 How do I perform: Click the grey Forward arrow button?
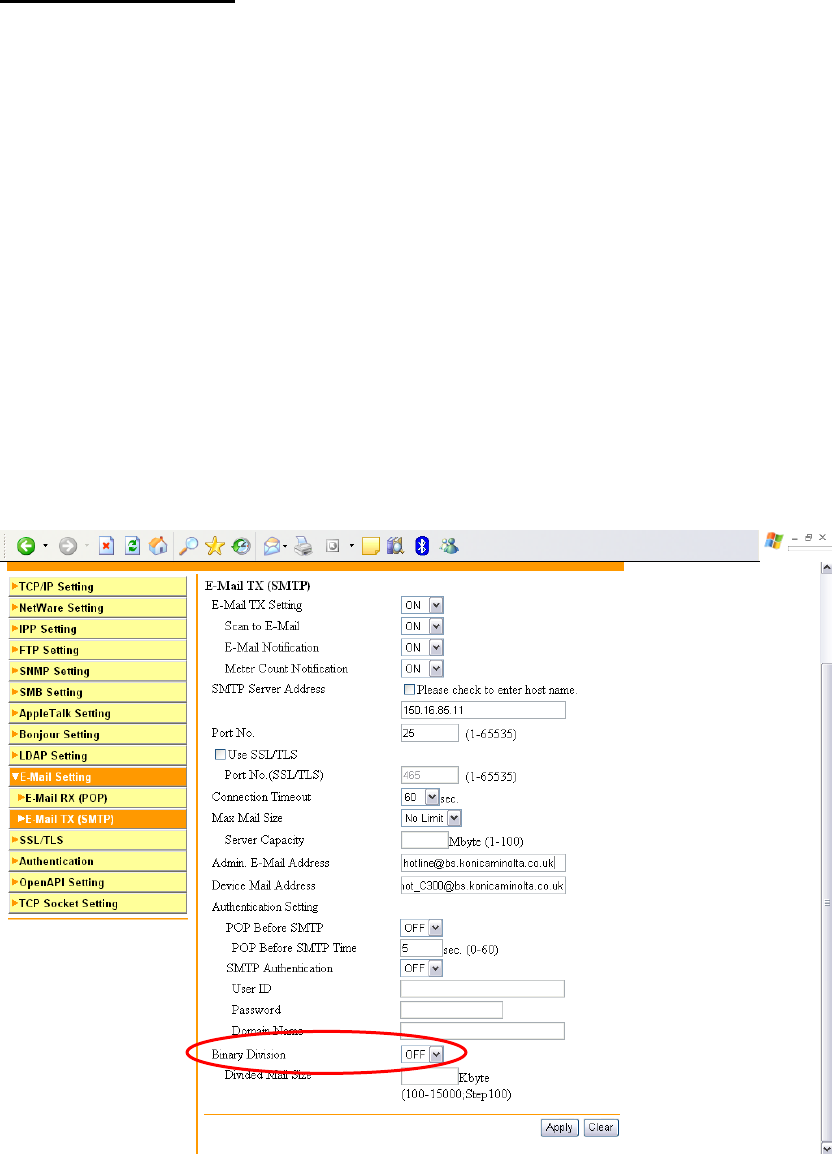tap(68, 545)
